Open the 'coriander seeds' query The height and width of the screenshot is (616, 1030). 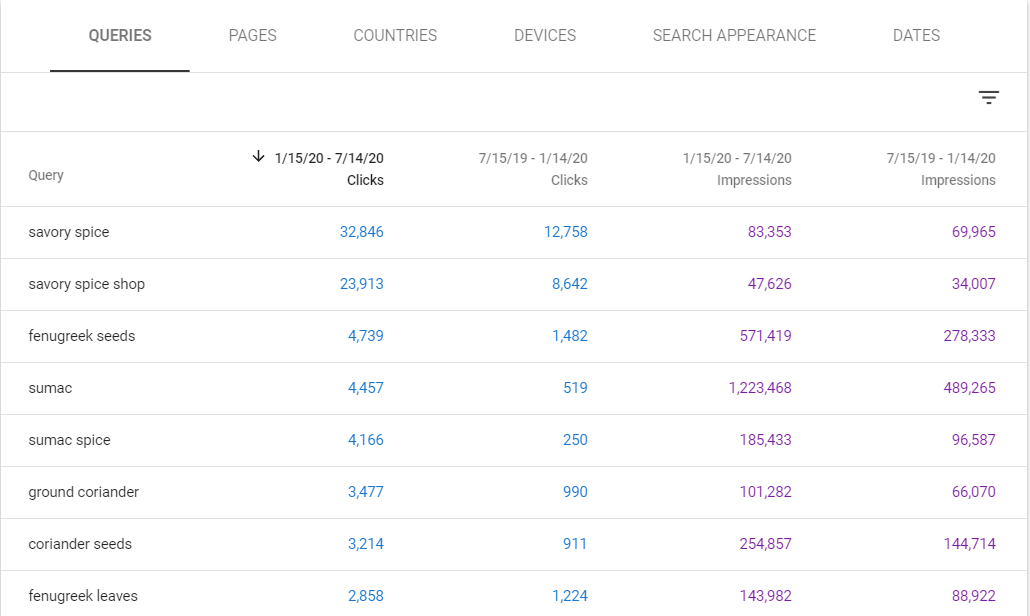click(80, 544)
